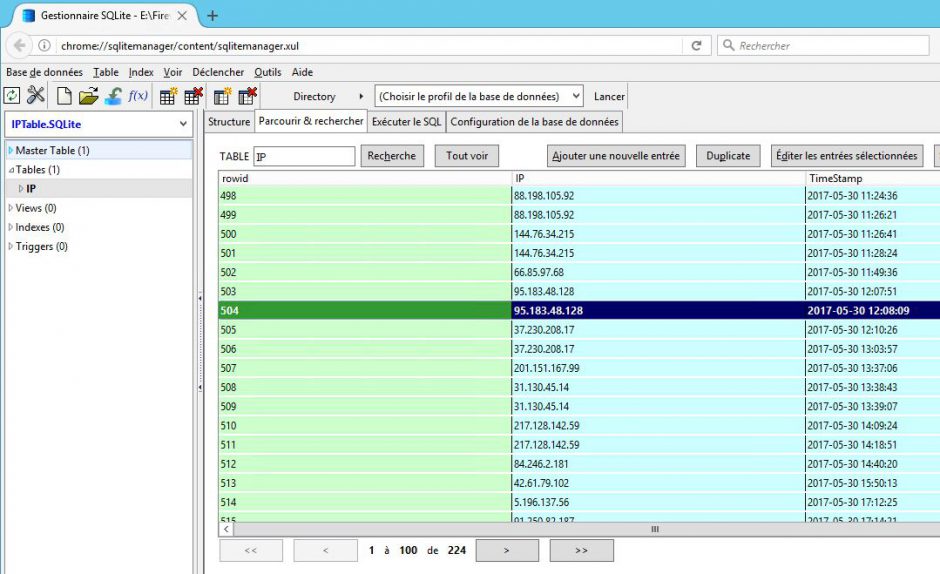
Task: Reload the page using browser refresh icon
Action: (x=696, y=46)
